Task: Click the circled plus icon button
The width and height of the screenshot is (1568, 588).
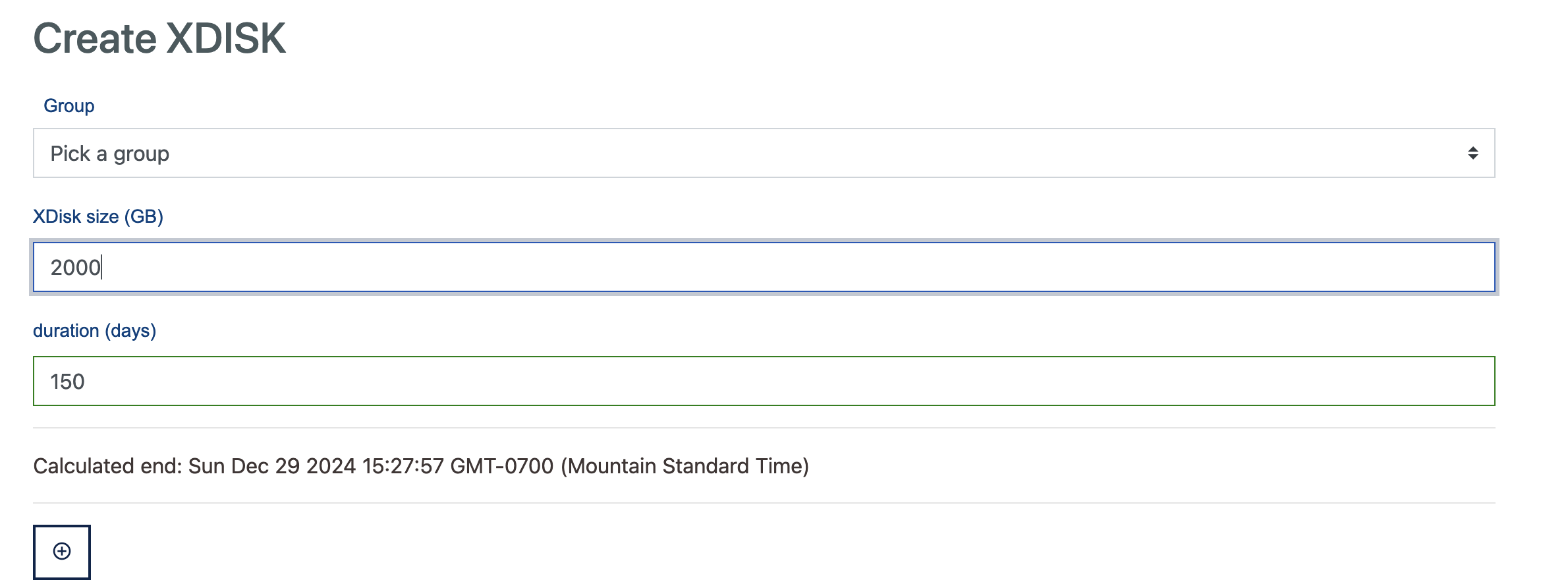Action: click(x=62, y=551)
